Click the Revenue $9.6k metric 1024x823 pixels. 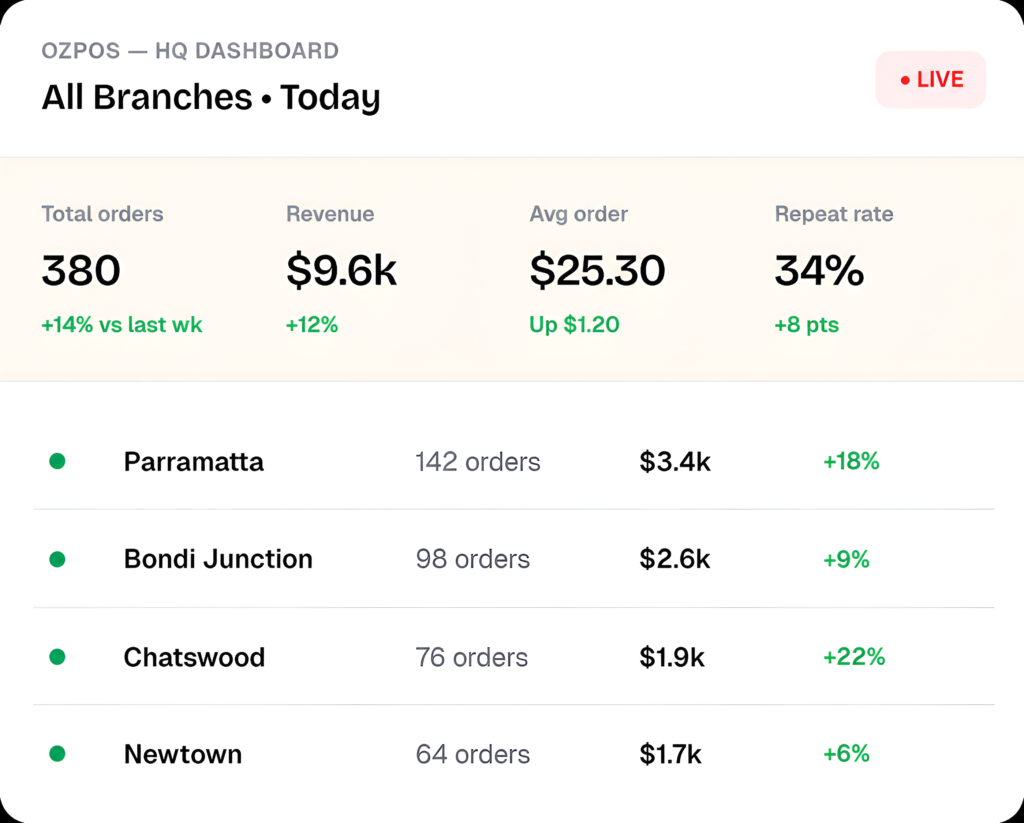(341, 269)
